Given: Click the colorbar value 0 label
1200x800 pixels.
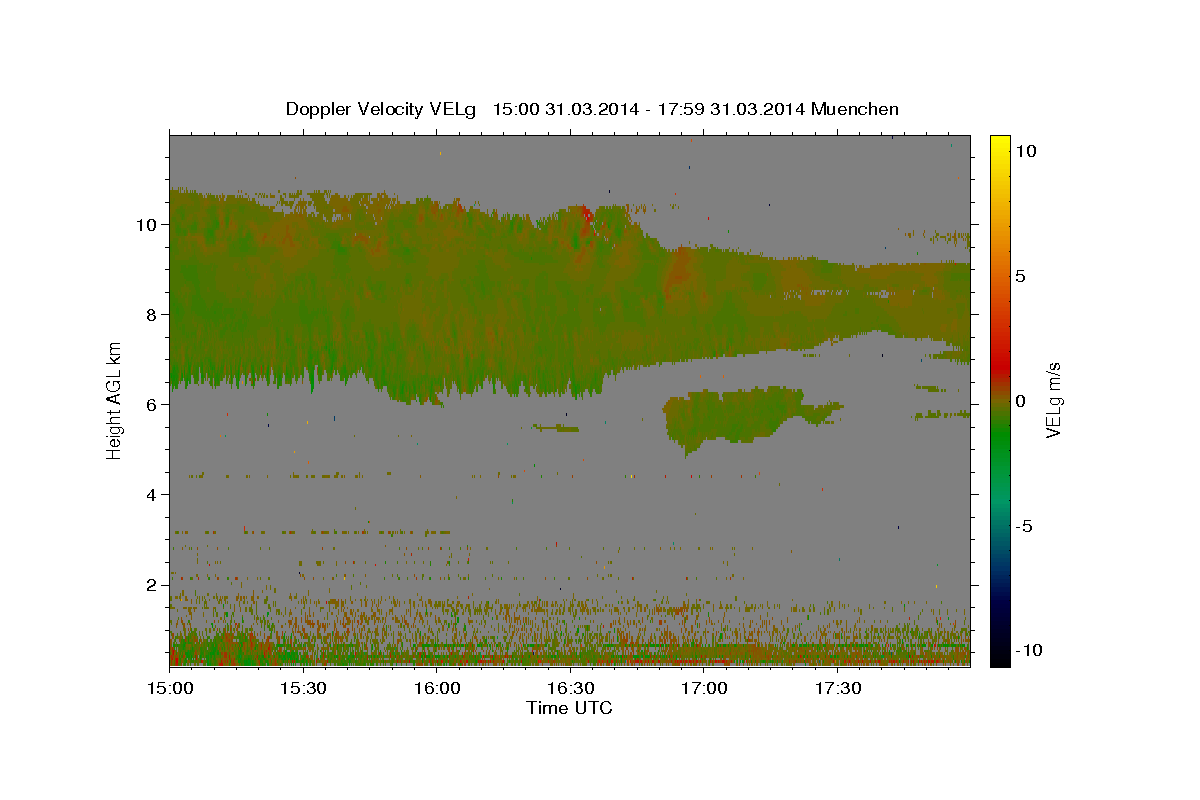Looking at the screenshot, I should (x=1020, y=401).
